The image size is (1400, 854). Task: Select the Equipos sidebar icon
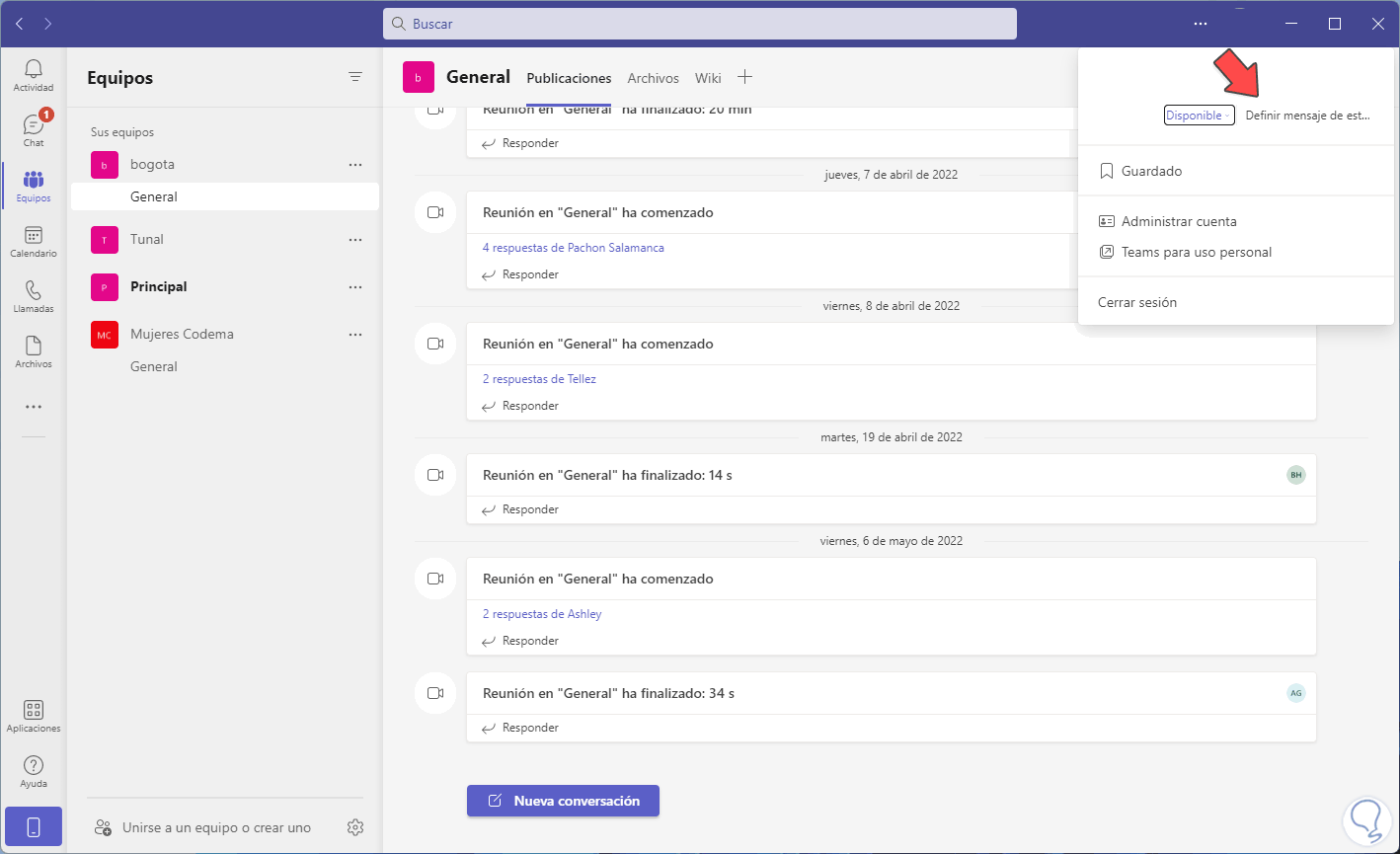[34, 186]
